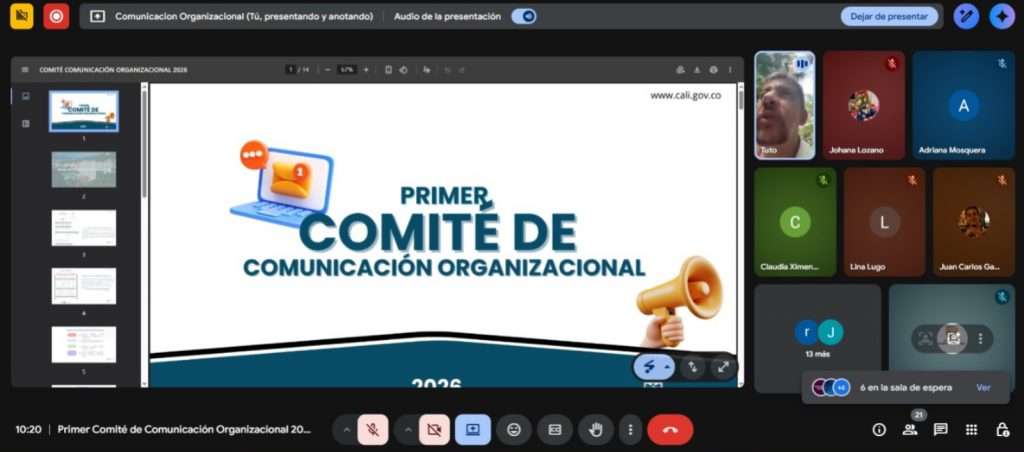Viewport: 1024px width, 452px height.
Task: Turn on closed captions
Action: (x=555, y=429)
